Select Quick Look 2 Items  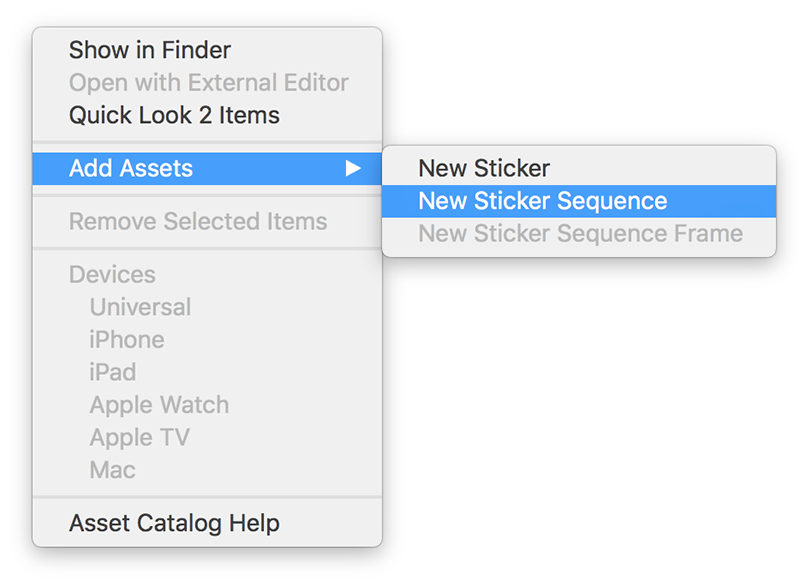(x=174, y=115)
